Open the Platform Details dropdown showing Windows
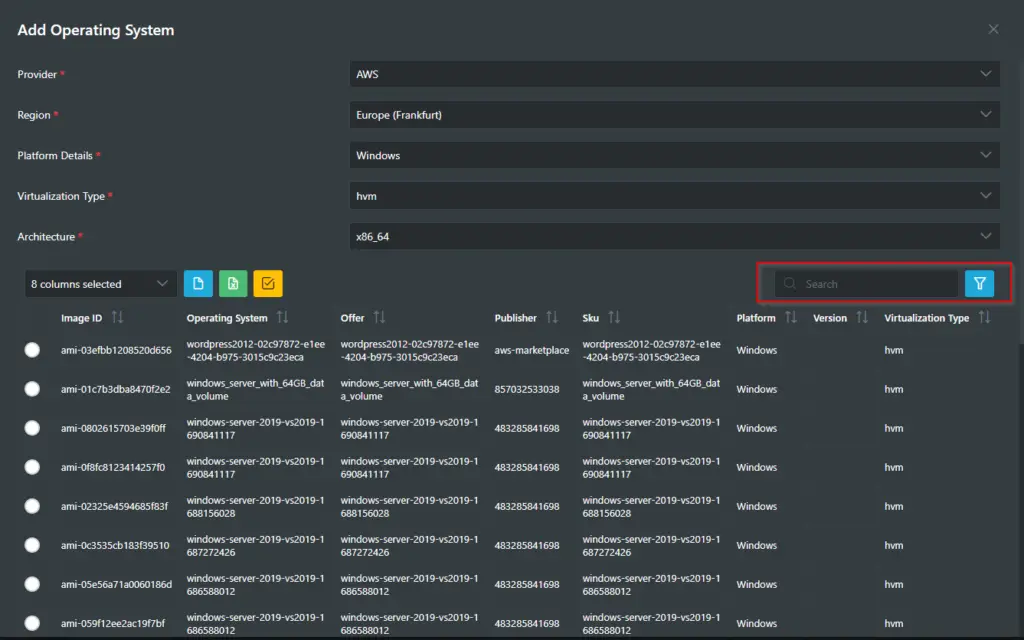 [x=675, y=155]
